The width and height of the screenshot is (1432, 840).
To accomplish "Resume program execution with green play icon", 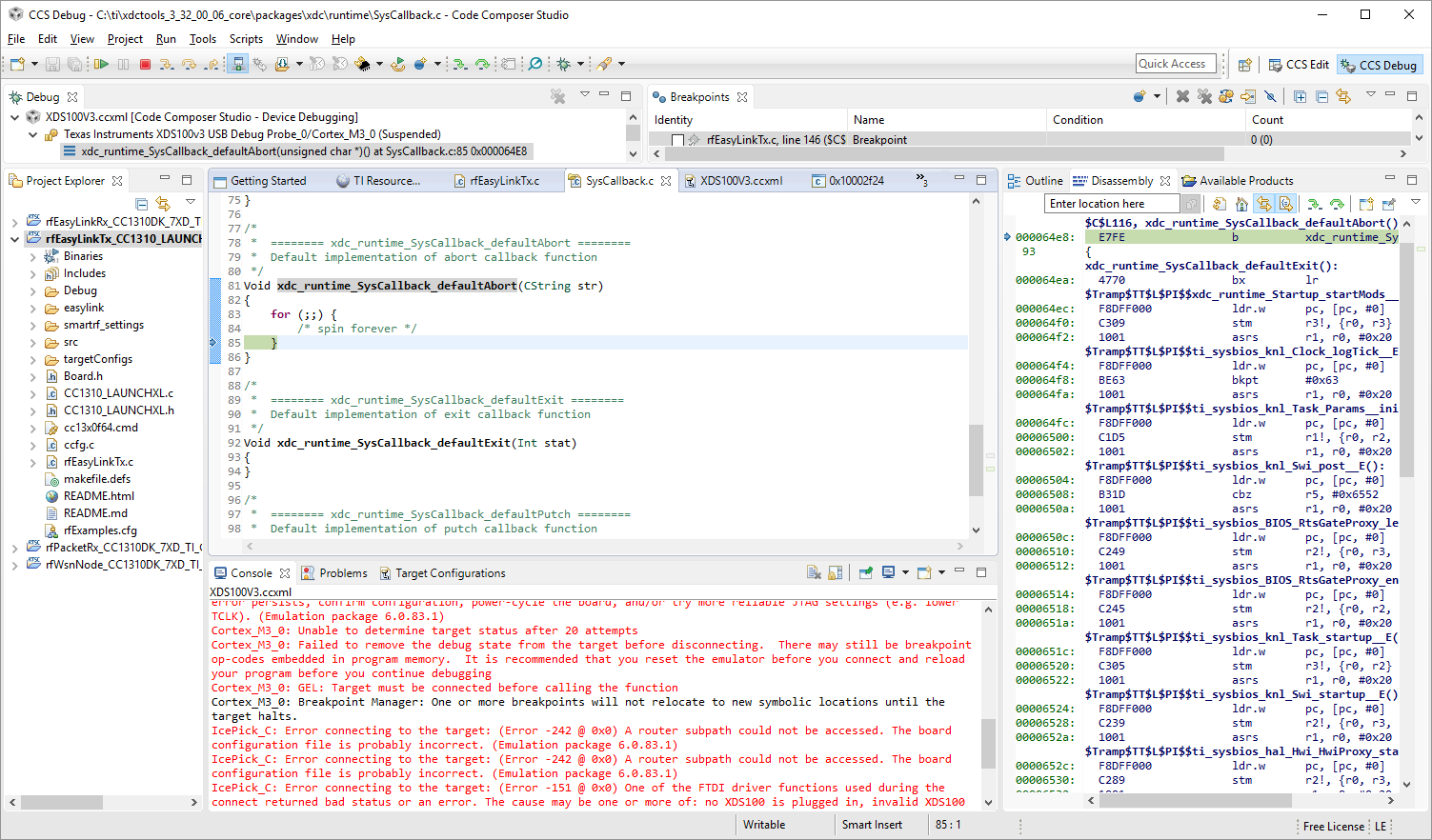I will point(103,63).
